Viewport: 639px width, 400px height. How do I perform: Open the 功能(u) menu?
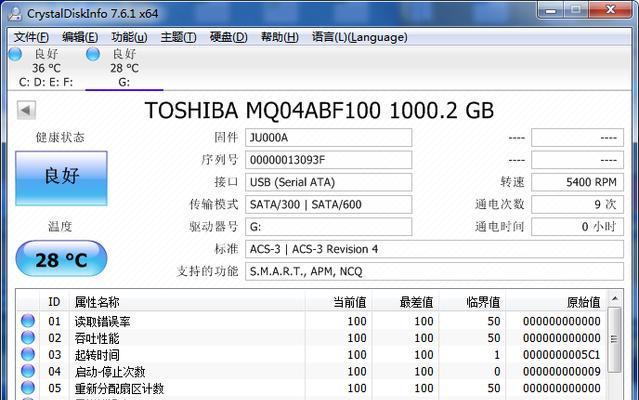[129, 37]
